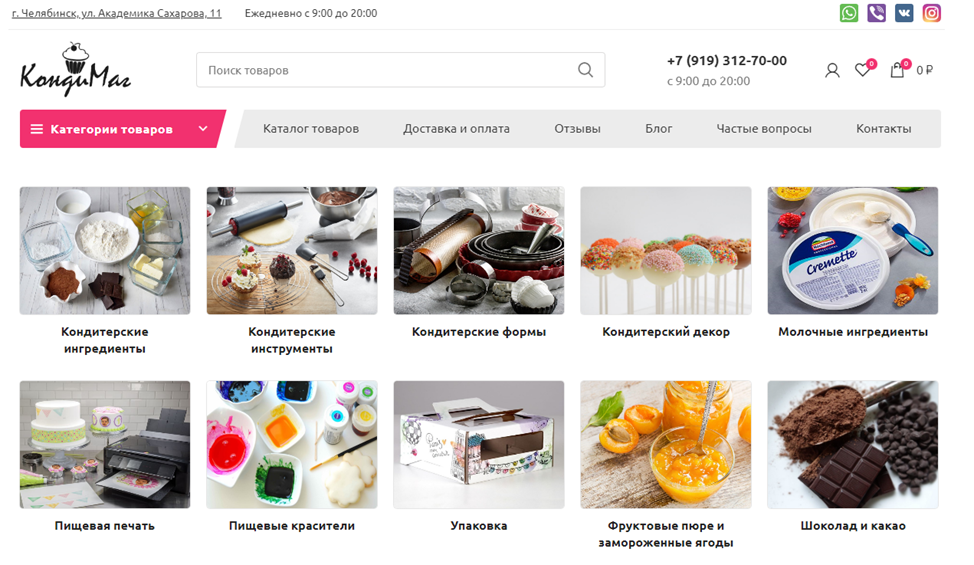Screen dimensions: 974x565
Task: Open the Каталог товаров menu item
Action: (311, 129)
